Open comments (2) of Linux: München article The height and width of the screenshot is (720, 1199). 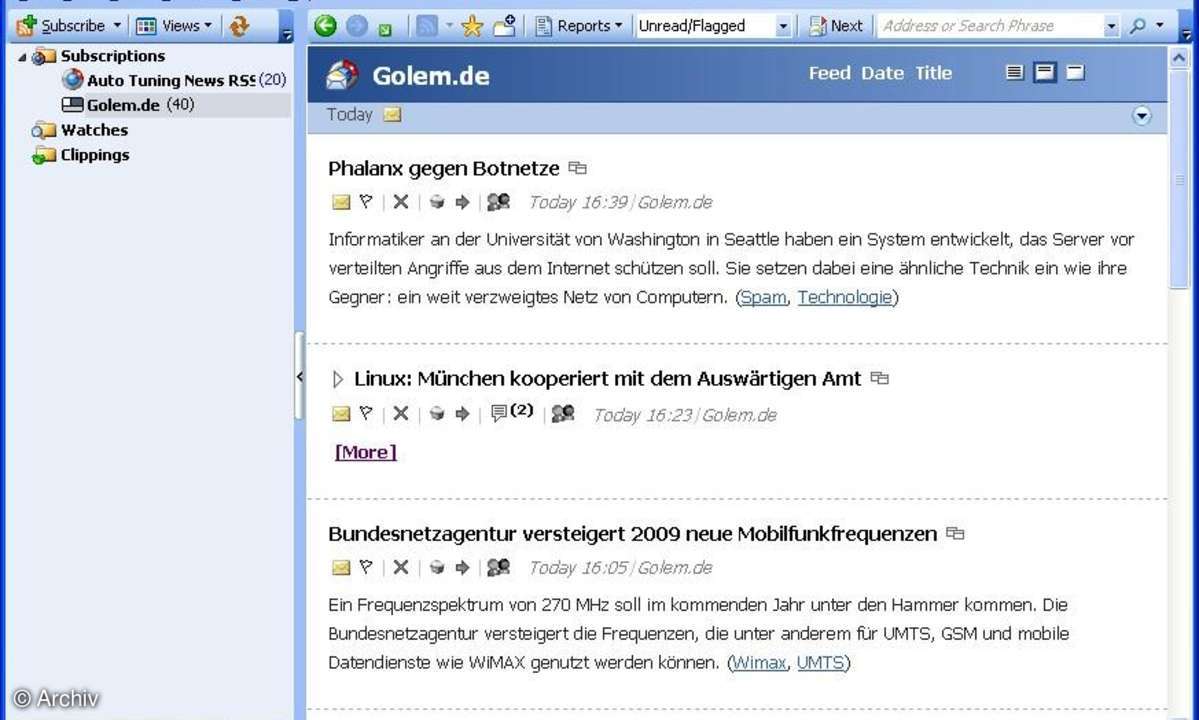point(512,413)
